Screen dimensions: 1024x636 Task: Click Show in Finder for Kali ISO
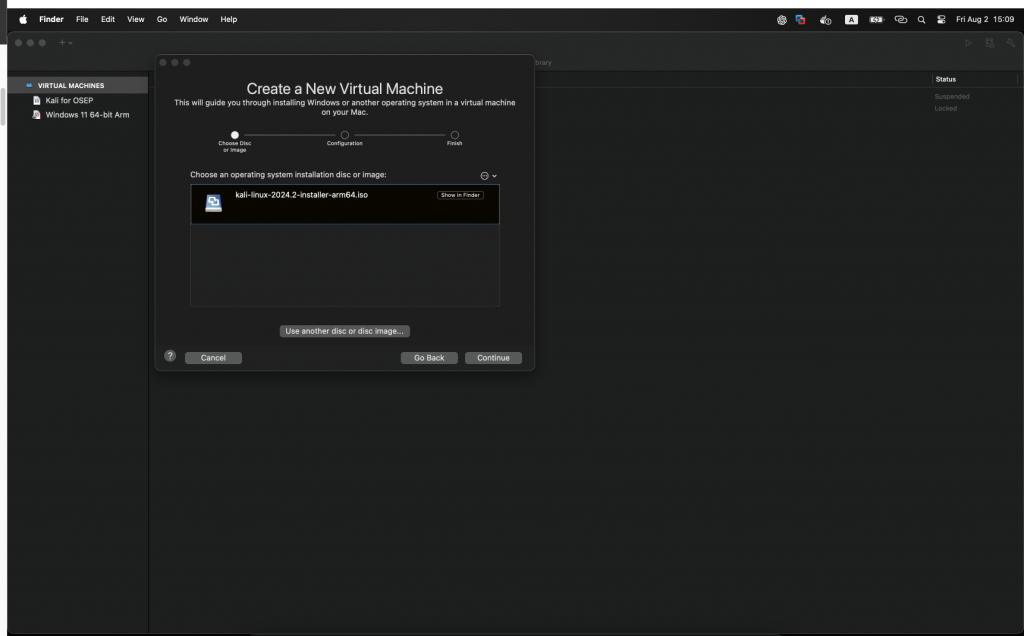(x=460, y=195)
